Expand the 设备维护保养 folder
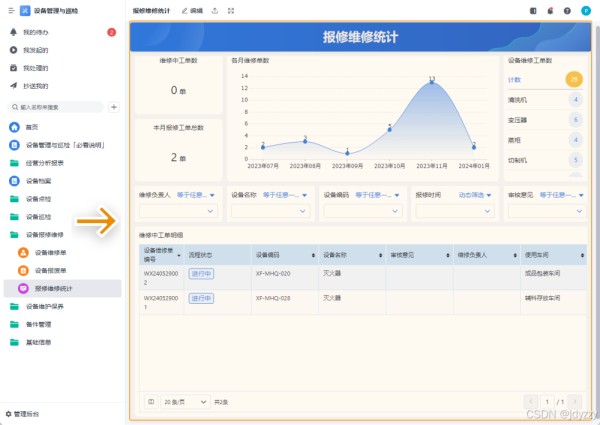This screenshot has width=600, height=425. [63, 306]
